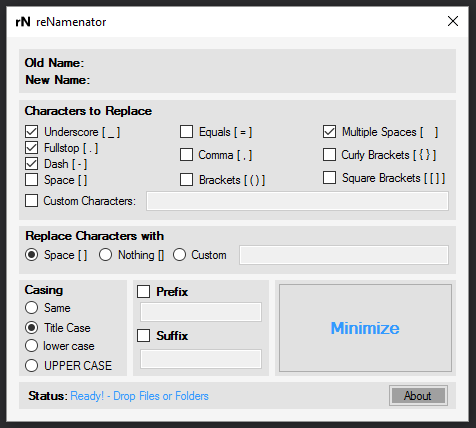Uncheck the Underscore checkbox
Viewport: 476px width, 428px height.
click(31, 132)
